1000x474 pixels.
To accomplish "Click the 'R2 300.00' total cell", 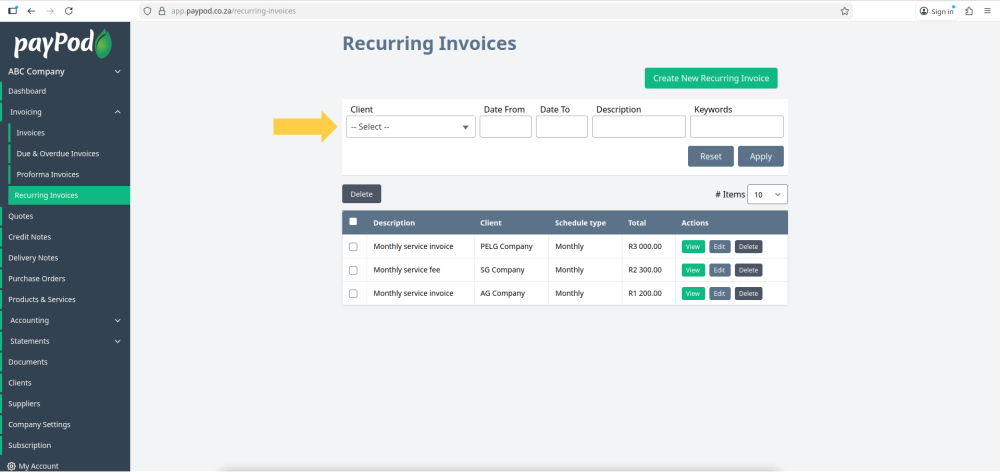I will pyautogui.click(x=645, y=270).
